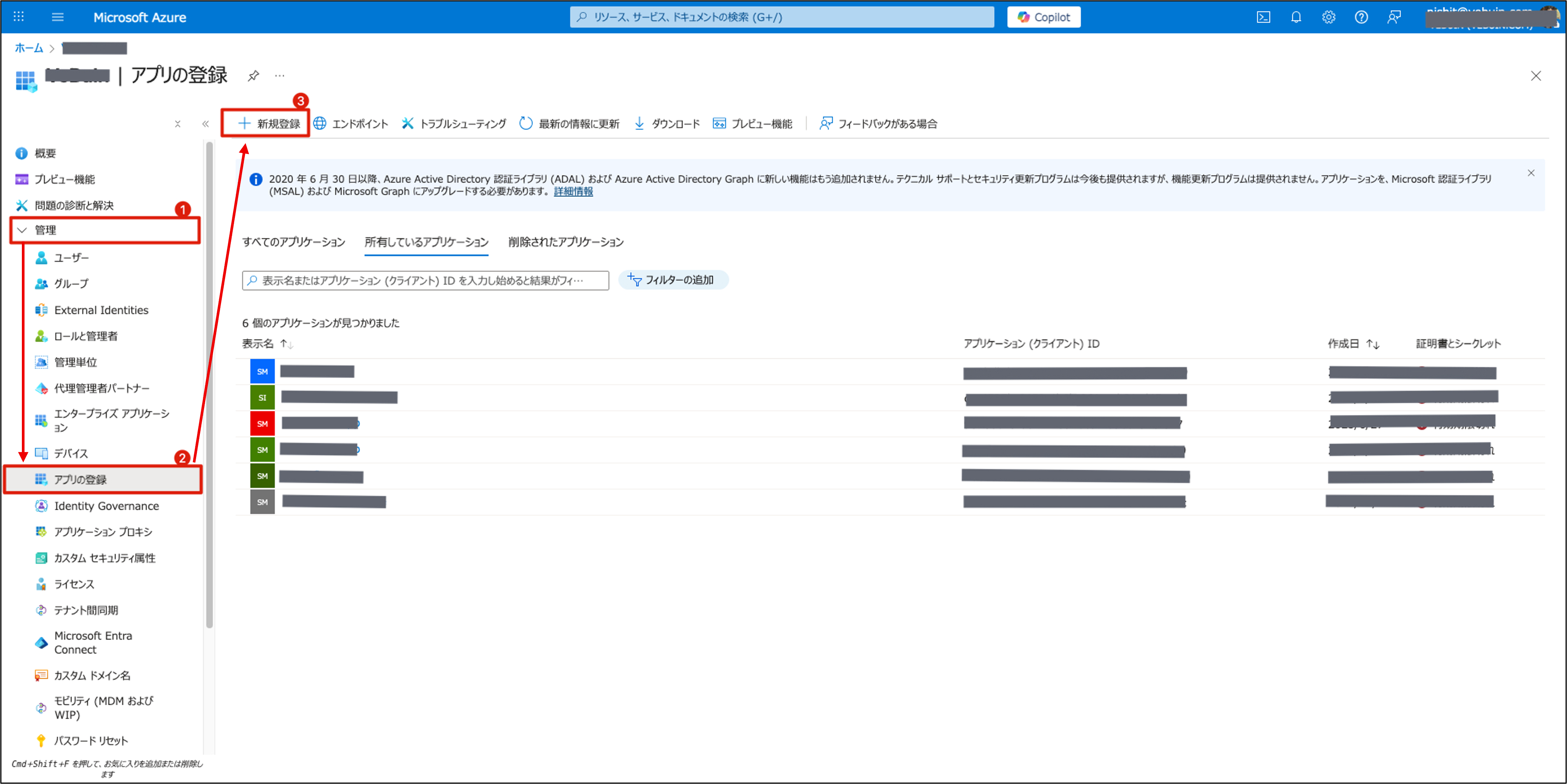Sort by 表示名 column

click(268, 344)
